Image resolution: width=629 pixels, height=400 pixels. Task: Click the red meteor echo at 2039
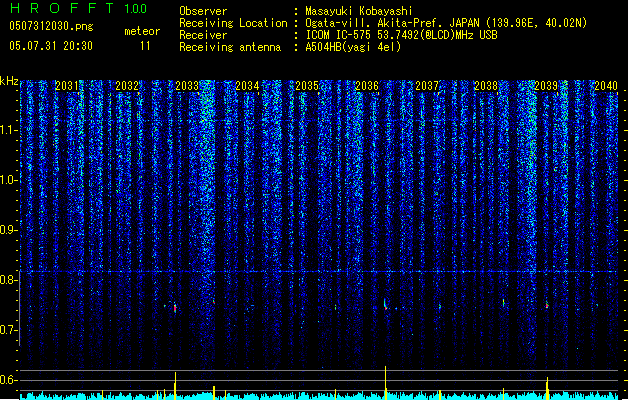pyautogui.click(x=547, y=306)
